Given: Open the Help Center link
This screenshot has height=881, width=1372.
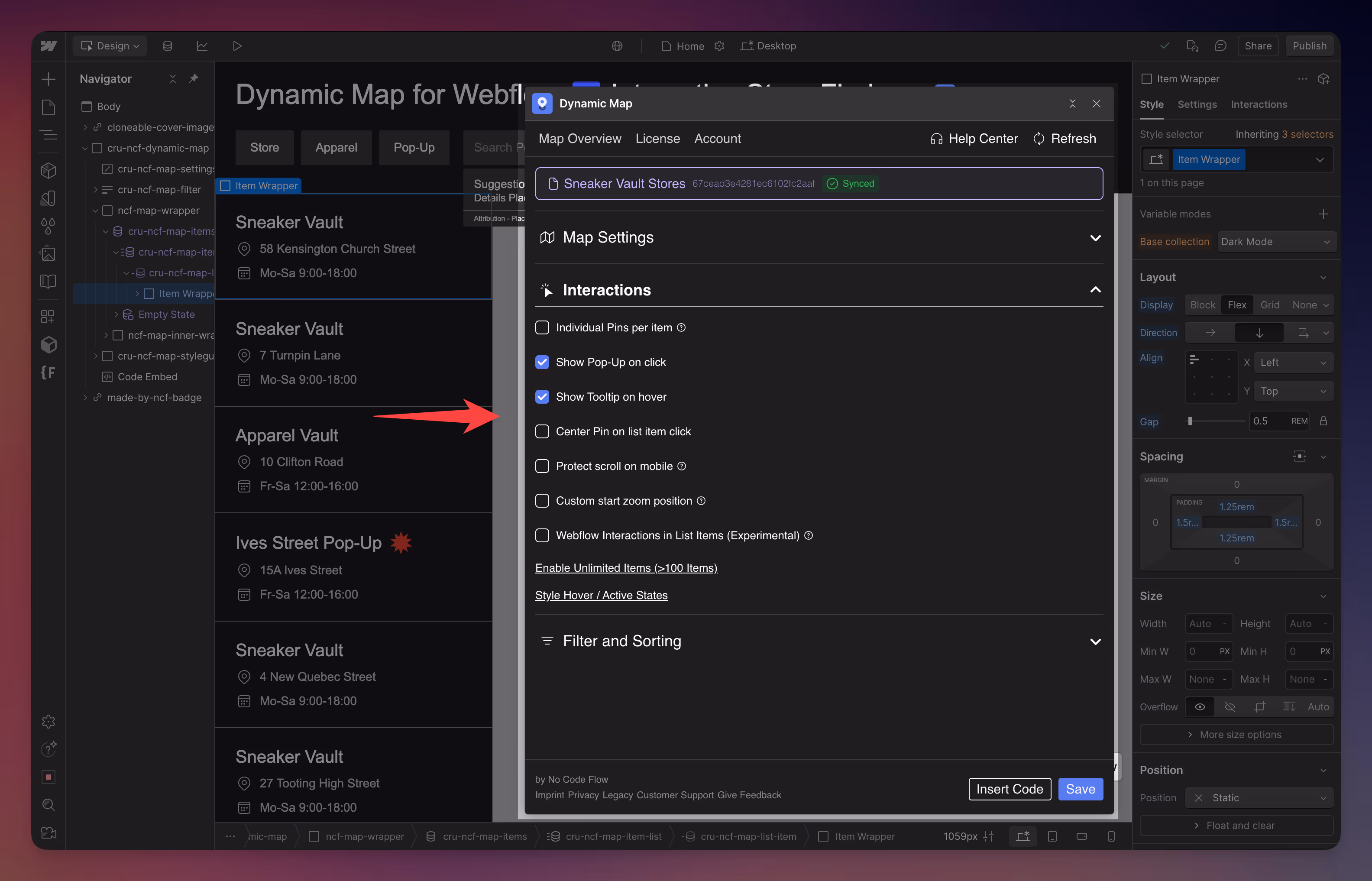Looking at the screenshot, I should (x=974, y=139).
